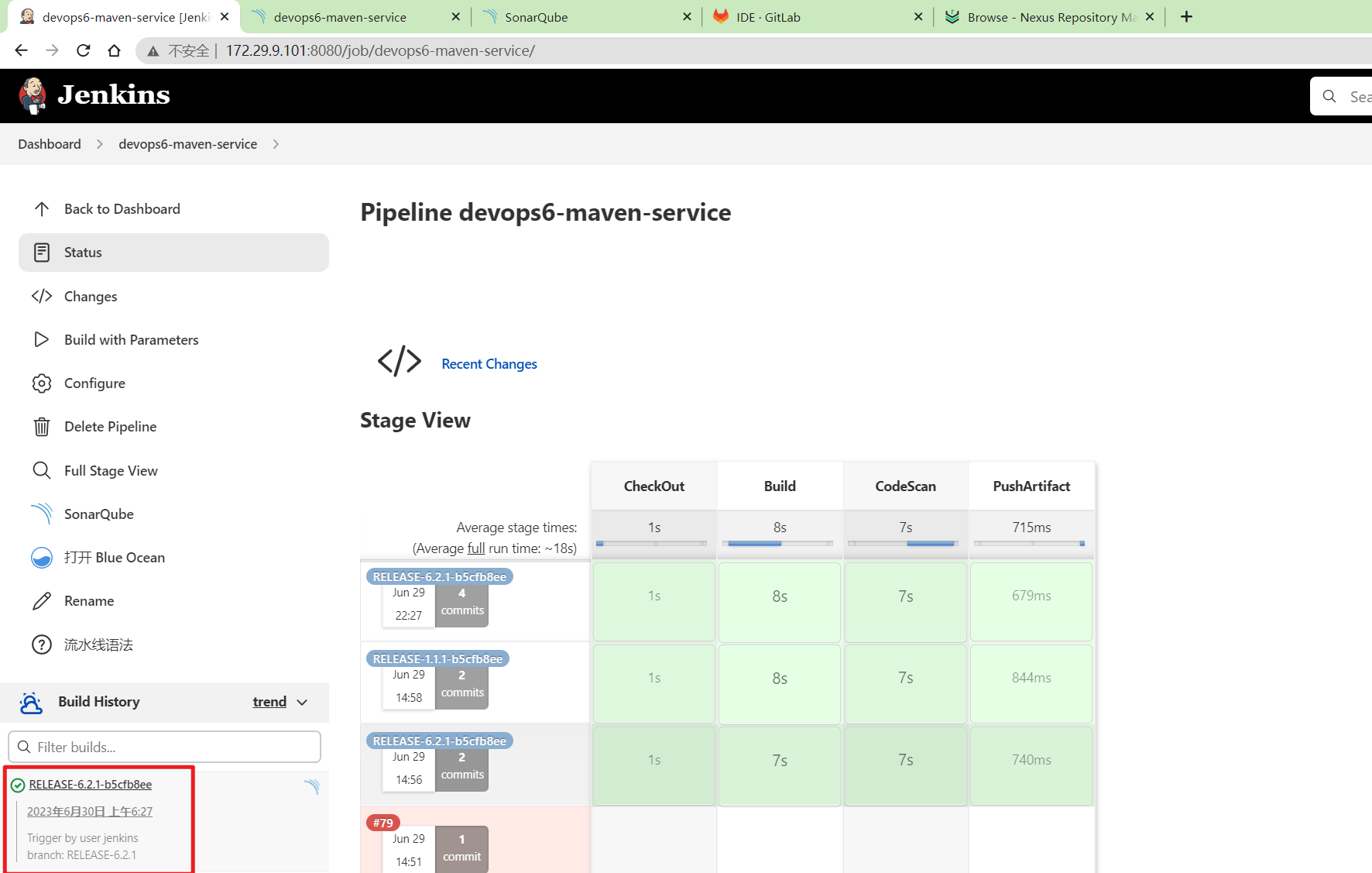Click the Jenkins butler logo icon
The image size is (1372, 873).
[33, 95]
